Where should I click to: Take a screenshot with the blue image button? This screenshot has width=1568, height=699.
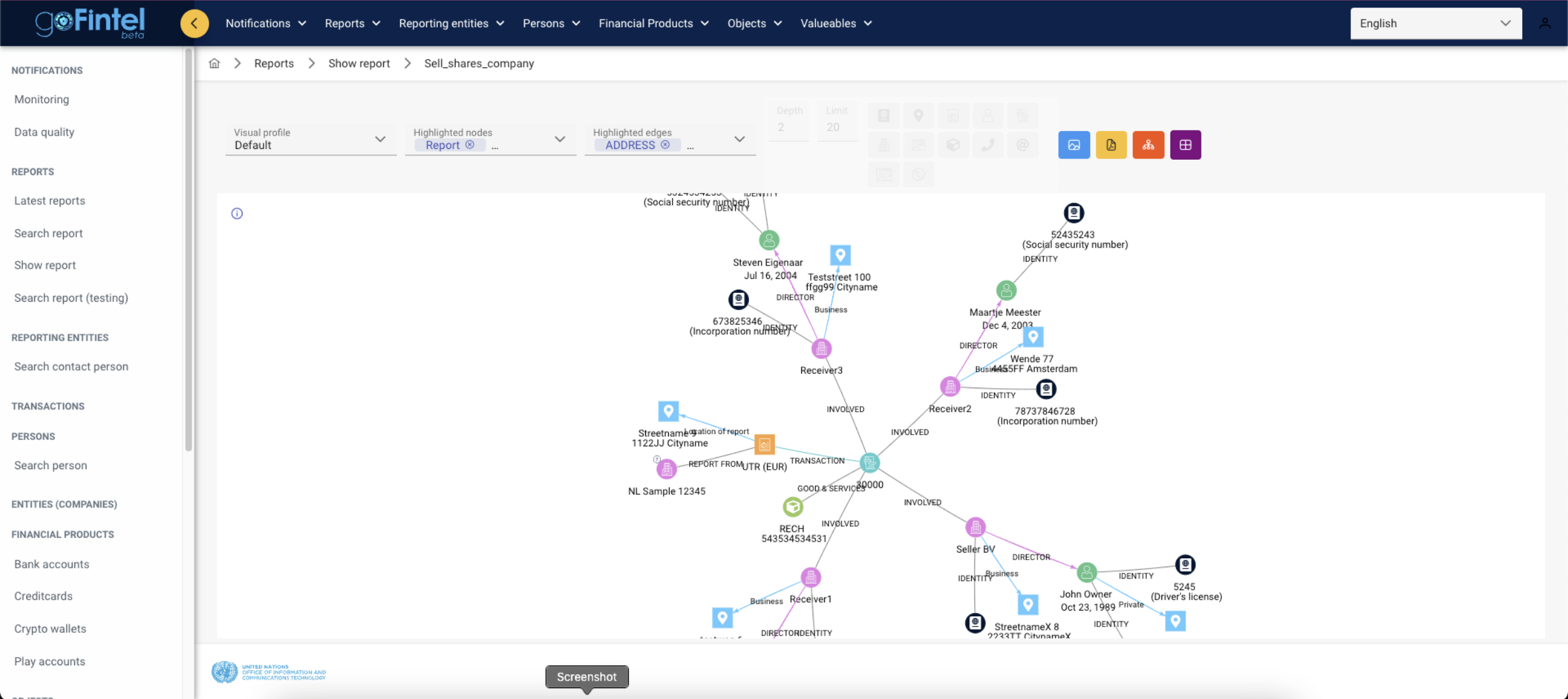[1074, 145]
